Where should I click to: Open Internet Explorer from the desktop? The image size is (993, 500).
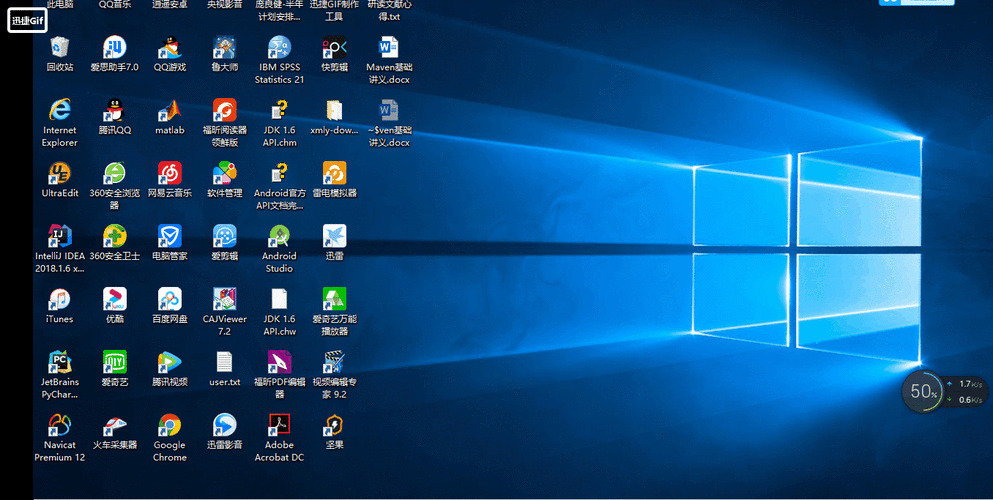60,110
